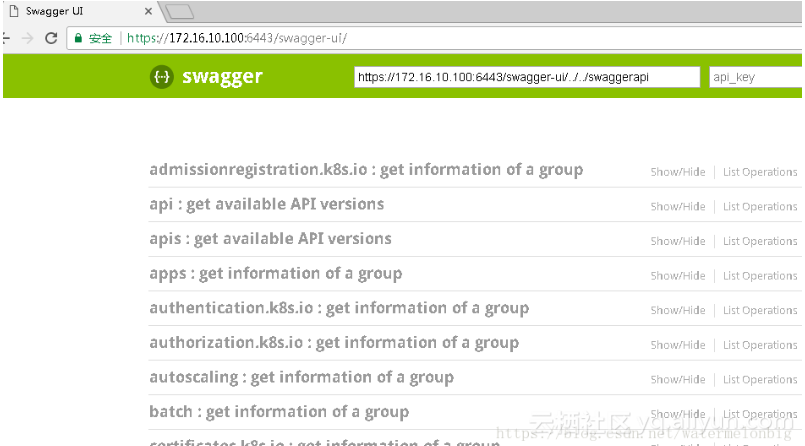The height and width of the screenshot is (446, 805).
Task: Click the api_key input field
Action: tap(755, 77)
